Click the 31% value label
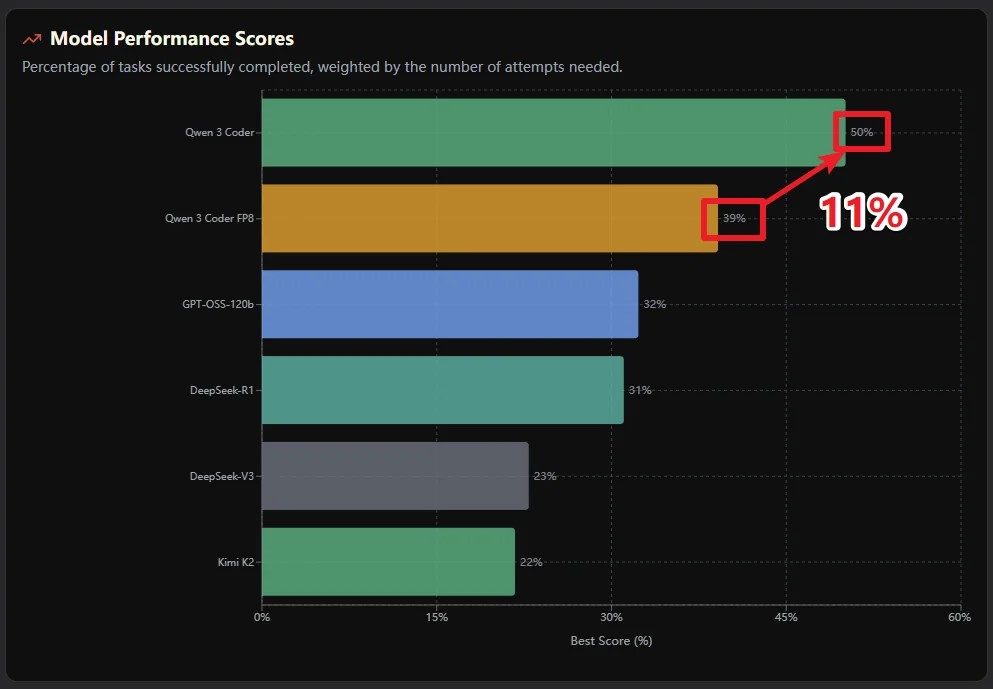Screen dimensions: 993x689 point(640,390)
